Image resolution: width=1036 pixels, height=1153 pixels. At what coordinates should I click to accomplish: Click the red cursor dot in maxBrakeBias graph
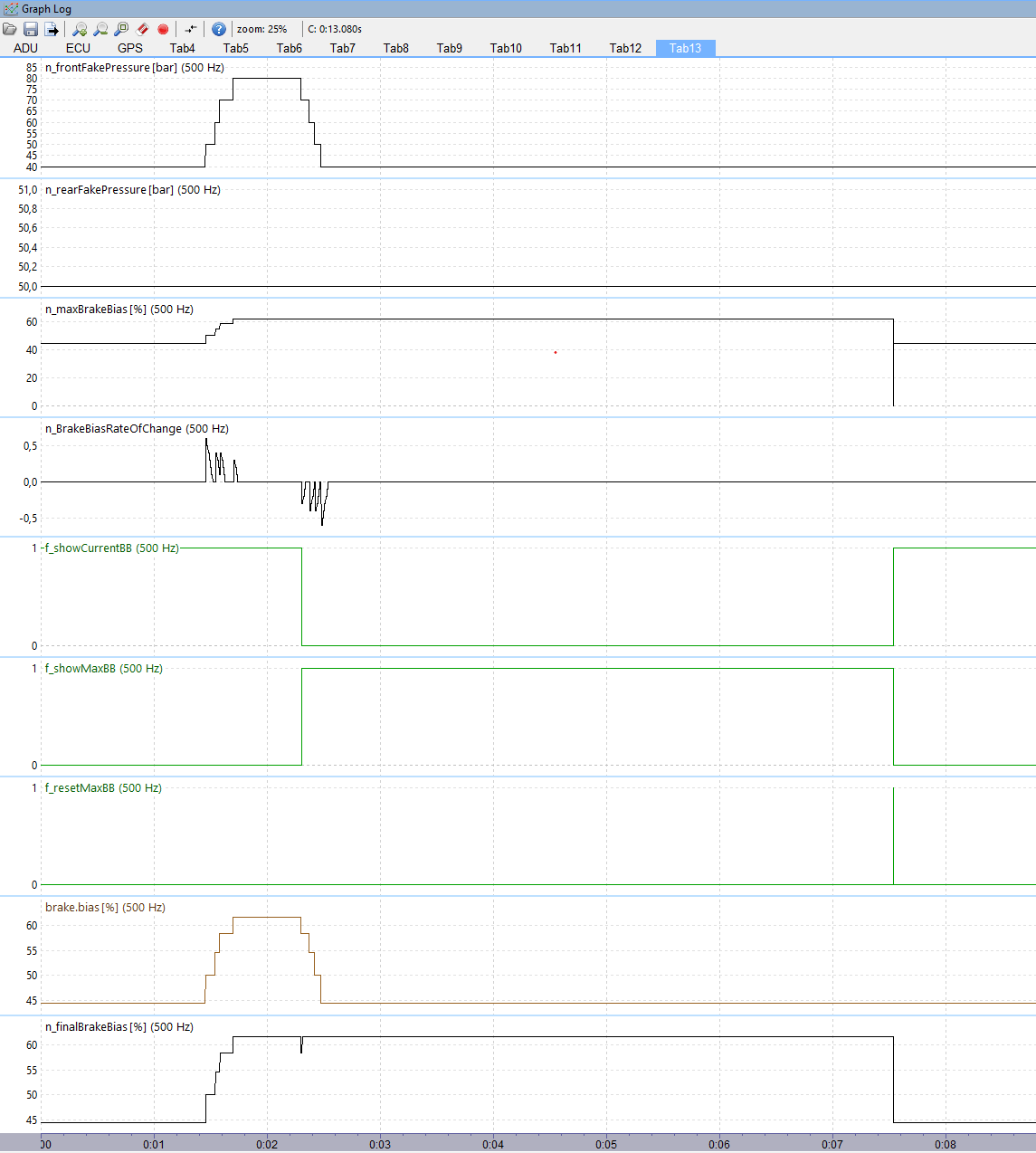pyautogui.click(x=556, y=352)
